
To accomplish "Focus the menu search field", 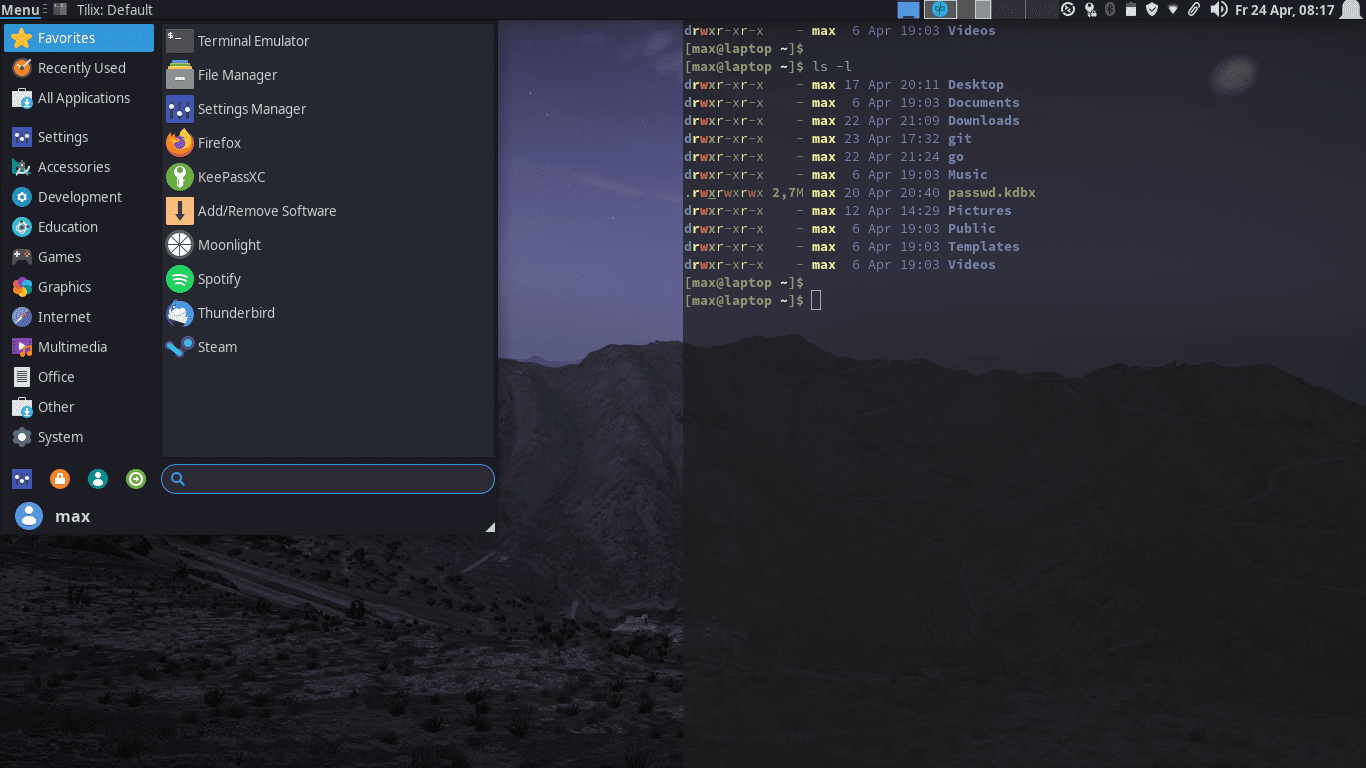I will [328, 479].
